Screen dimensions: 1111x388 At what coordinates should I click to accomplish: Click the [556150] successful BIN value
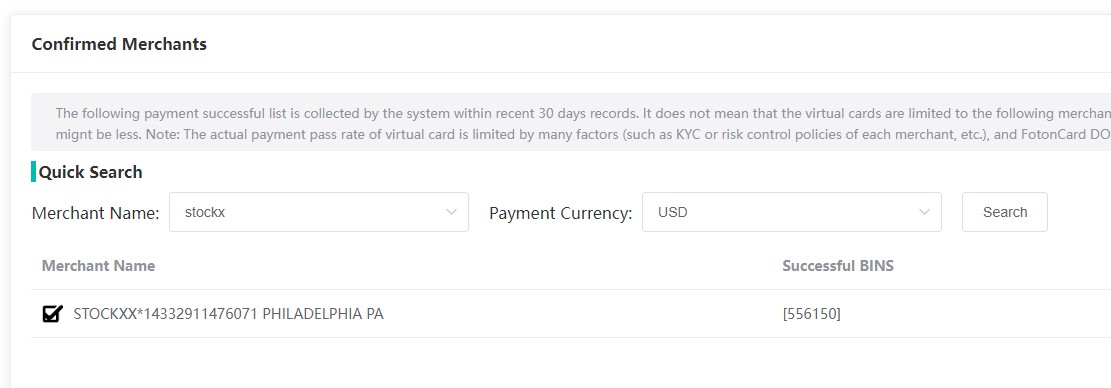click(811, 314)
